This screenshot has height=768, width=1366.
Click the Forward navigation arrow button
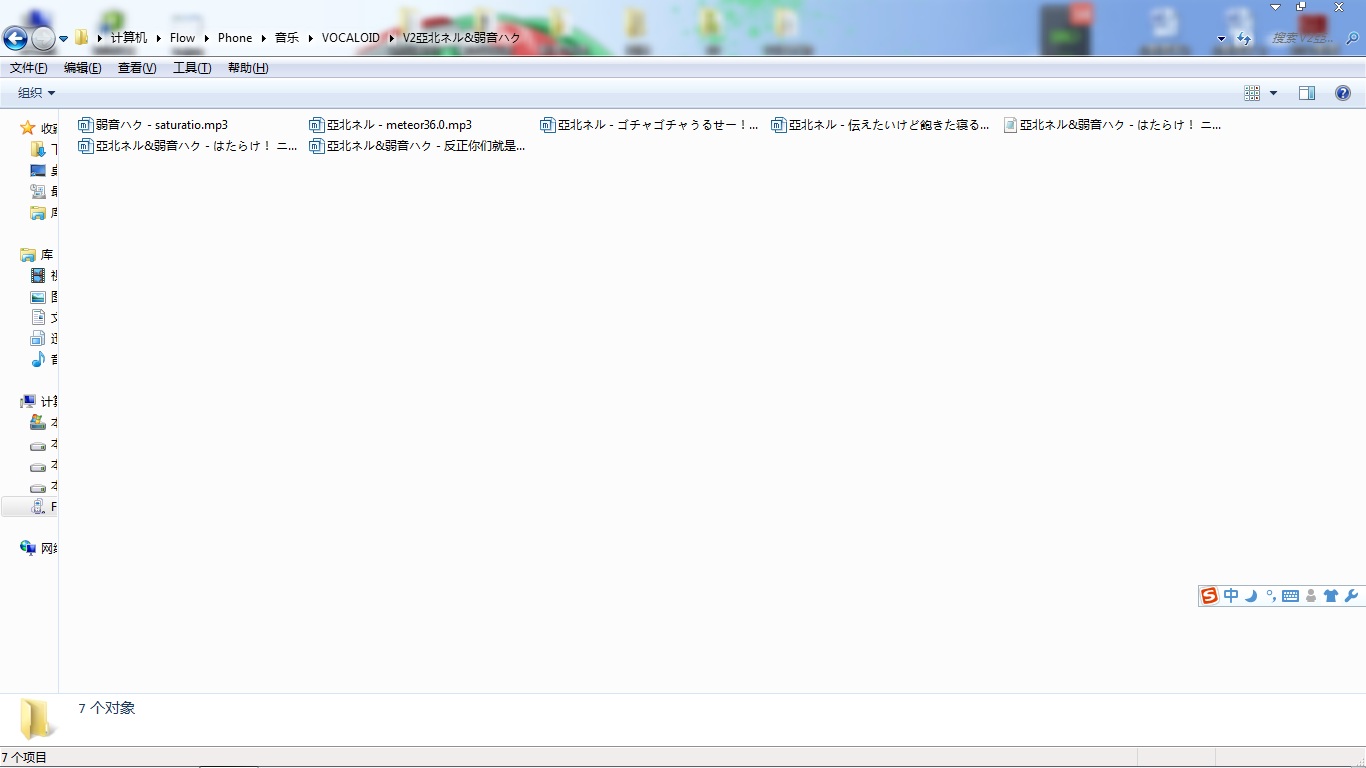point(43,39)
